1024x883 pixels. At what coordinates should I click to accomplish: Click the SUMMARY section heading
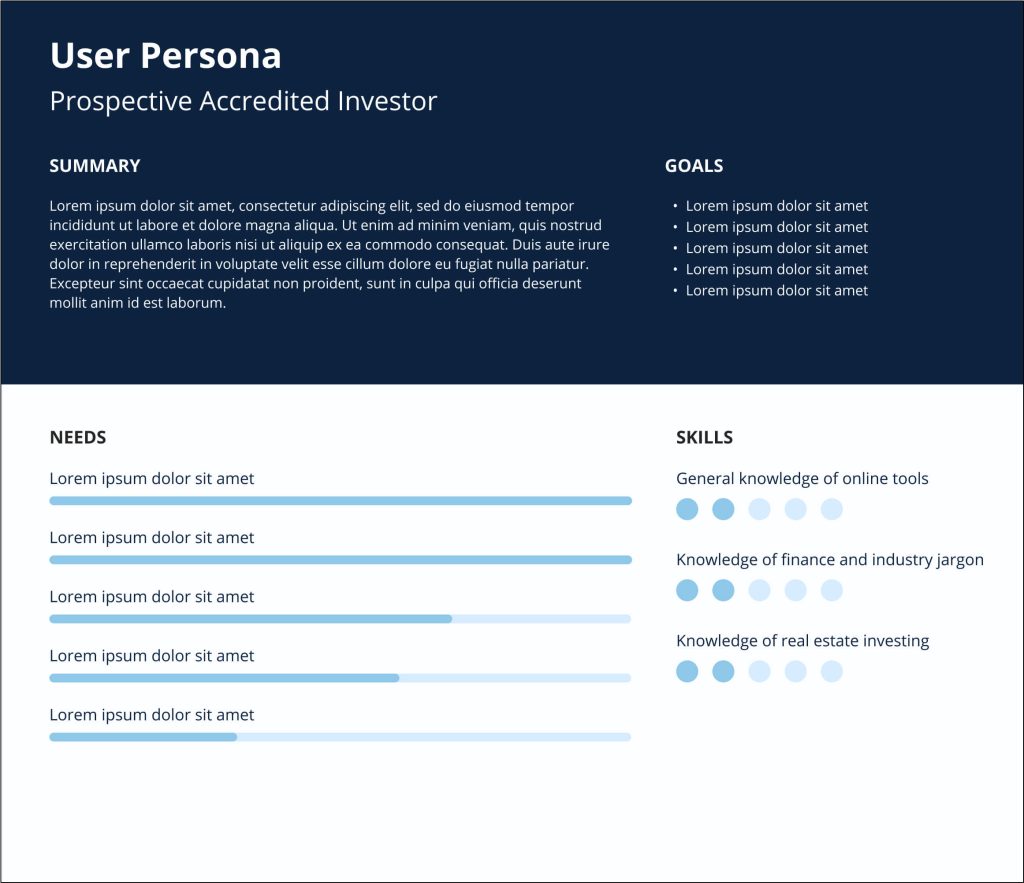pyautogui.click(x=95, y=166)
